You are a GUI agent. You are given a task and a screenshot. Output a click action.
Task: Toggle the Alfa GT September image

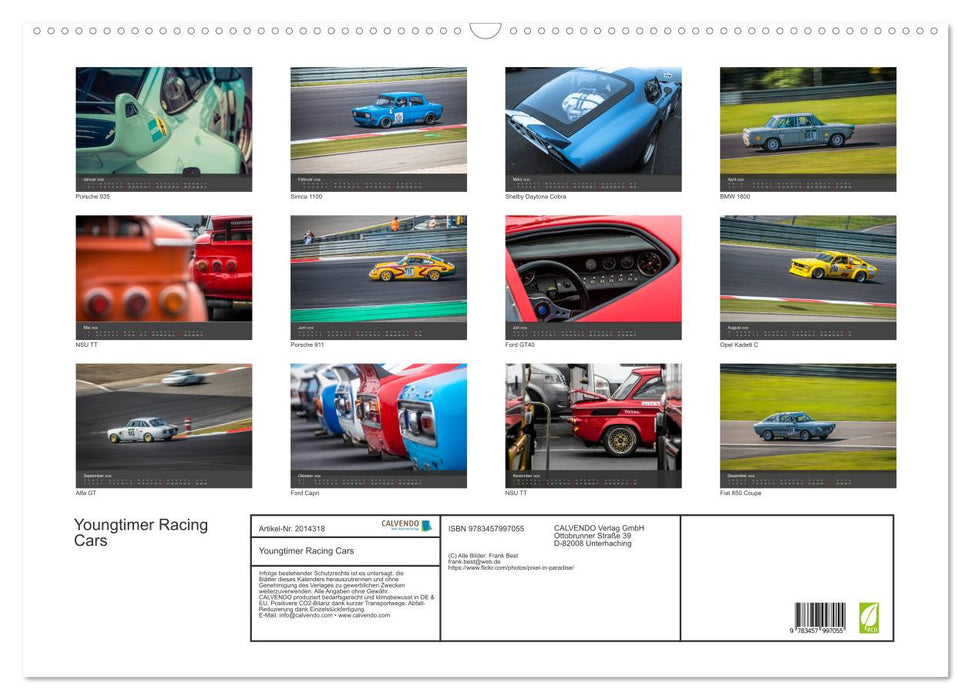point(163,424)
